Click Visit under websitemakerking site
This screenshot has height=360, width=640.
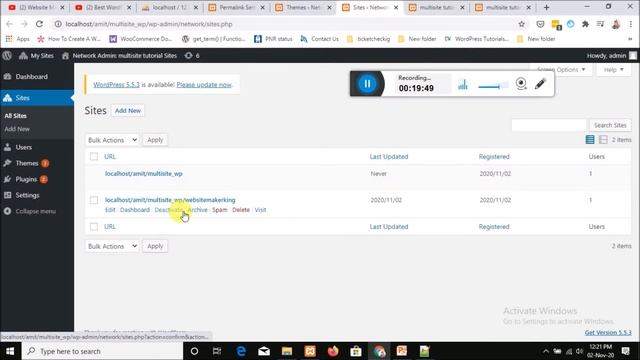click(260, 210)
